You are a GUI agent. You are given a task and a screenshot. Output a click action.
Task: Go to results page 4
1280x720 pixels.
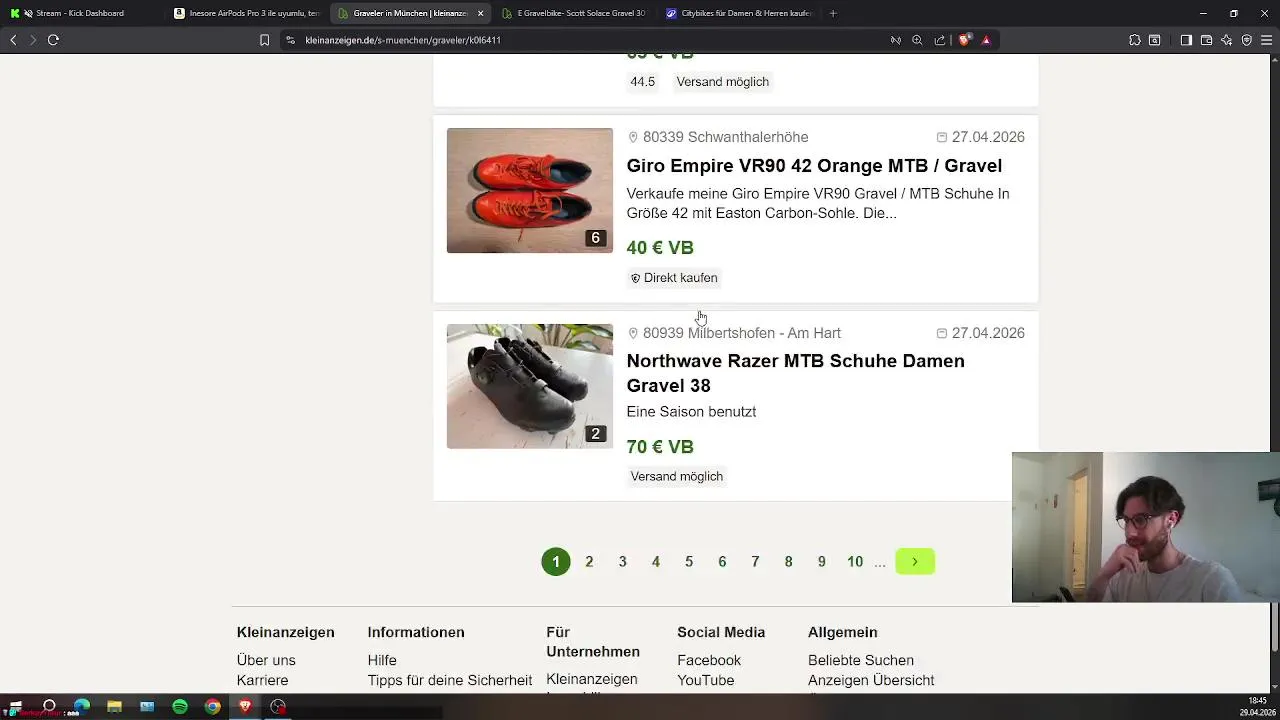(x=656, y=562)
